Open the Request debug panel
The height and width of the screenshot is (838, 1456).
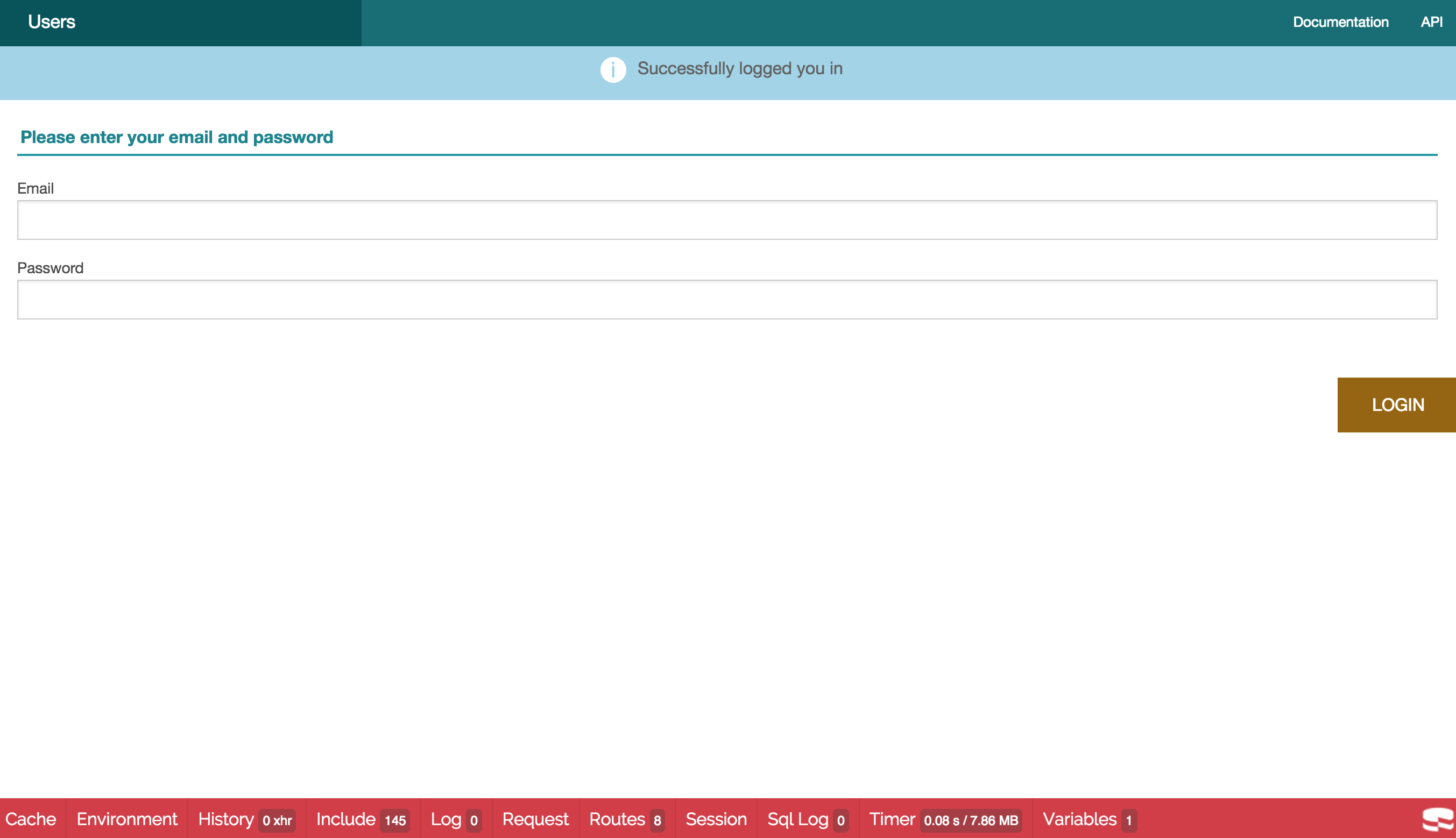coord(535,819)
